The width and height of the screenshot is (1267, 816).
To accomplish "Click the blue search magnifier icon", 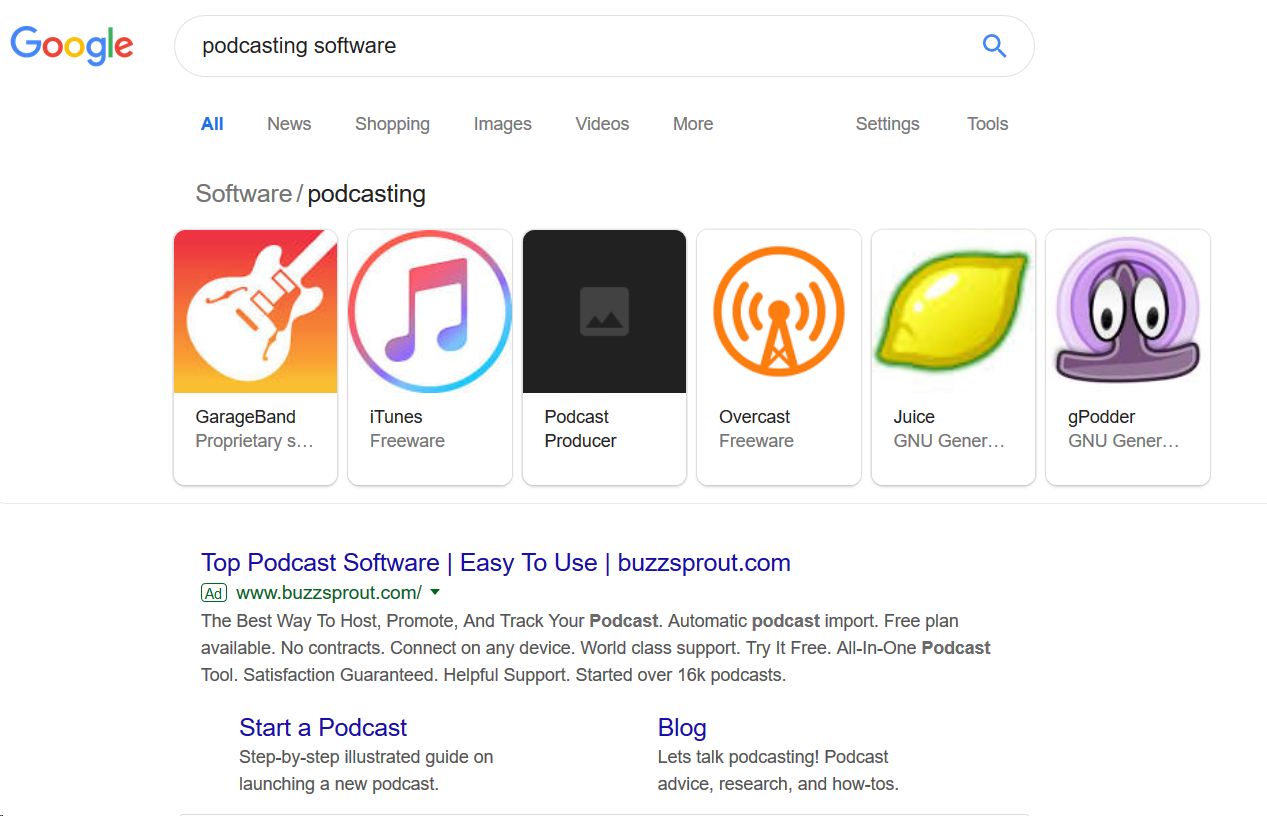I will click(x=994, y=46).
